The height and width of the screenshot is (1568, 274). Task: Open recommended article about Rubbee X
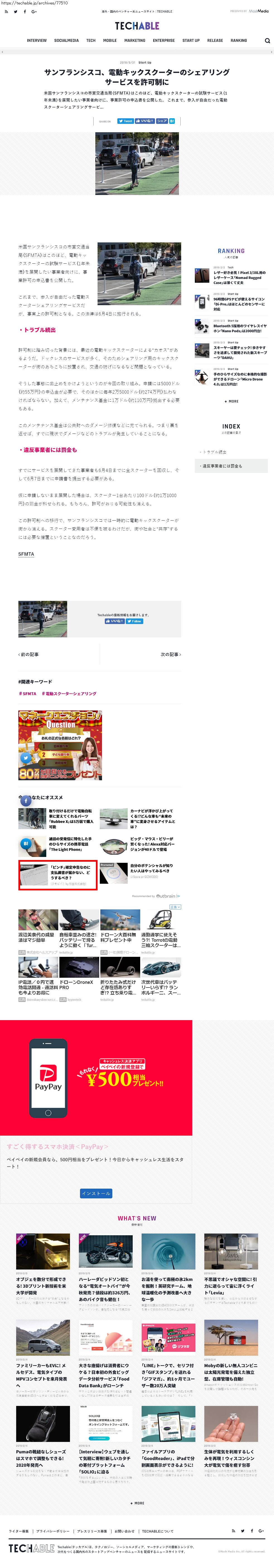56,819
